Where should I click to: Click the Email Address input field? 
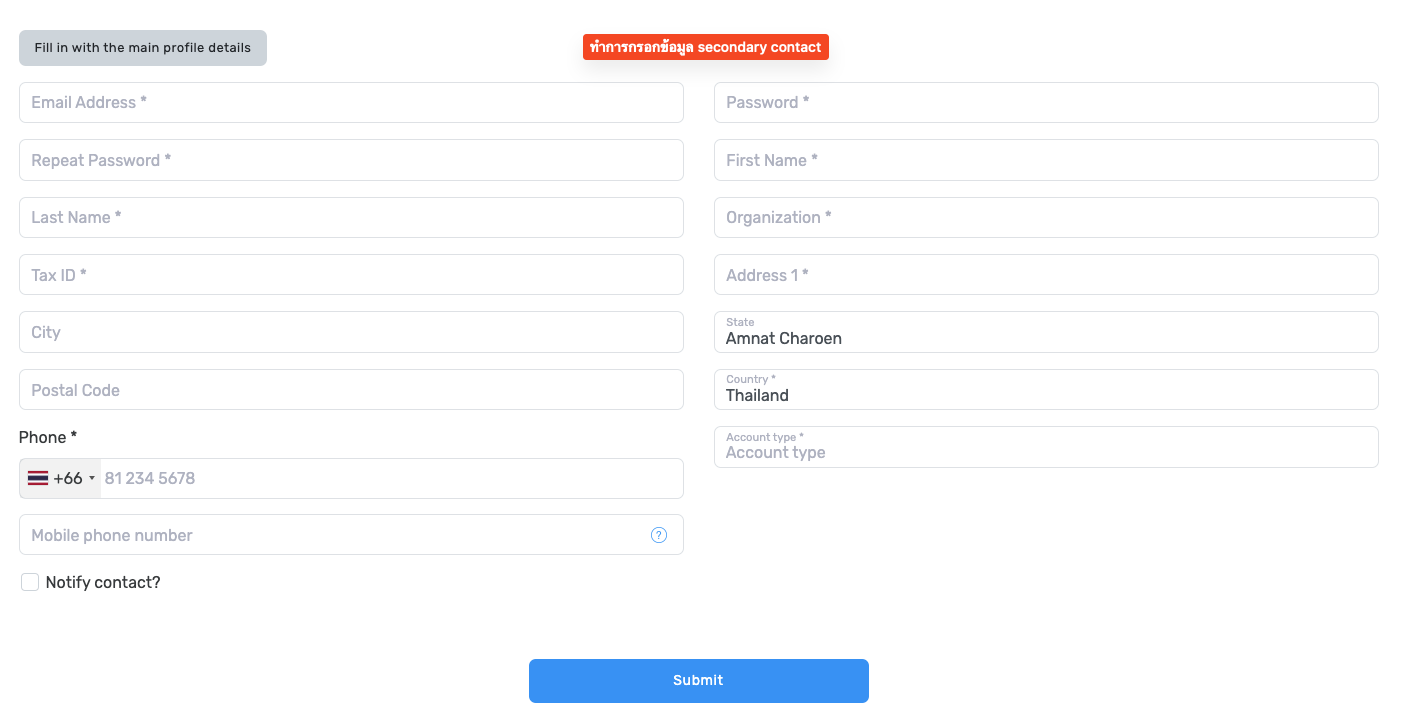[350, 102]
